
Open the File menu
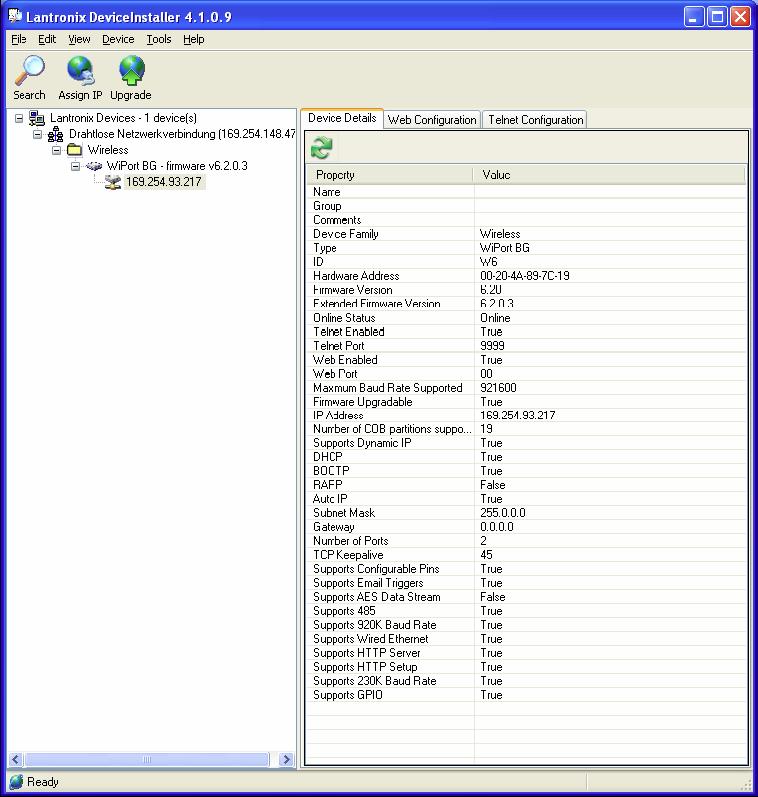pyautogui.click(x=18, y=39)
